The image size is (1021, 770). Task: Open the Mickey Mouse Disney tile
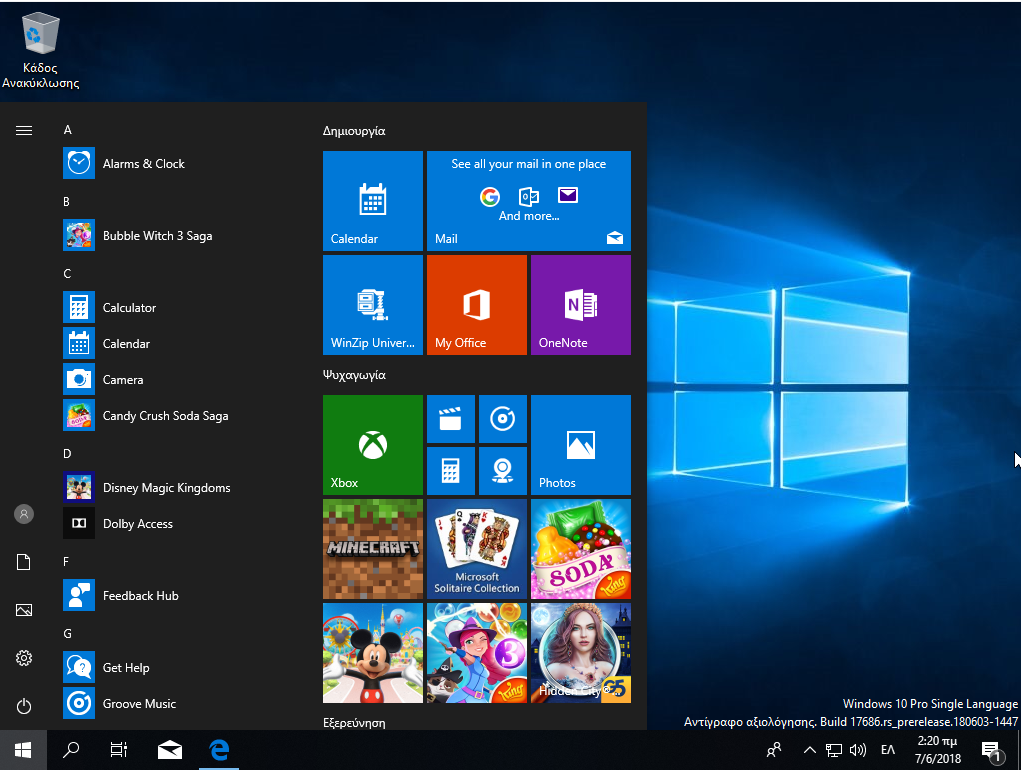(x=372, y=653)
